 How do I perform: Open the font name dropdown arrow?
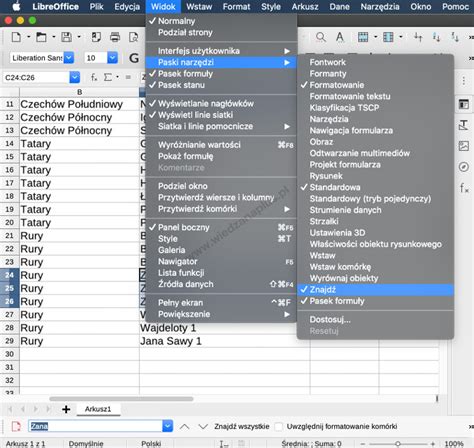pyautogui.click(x=69, y=58)
